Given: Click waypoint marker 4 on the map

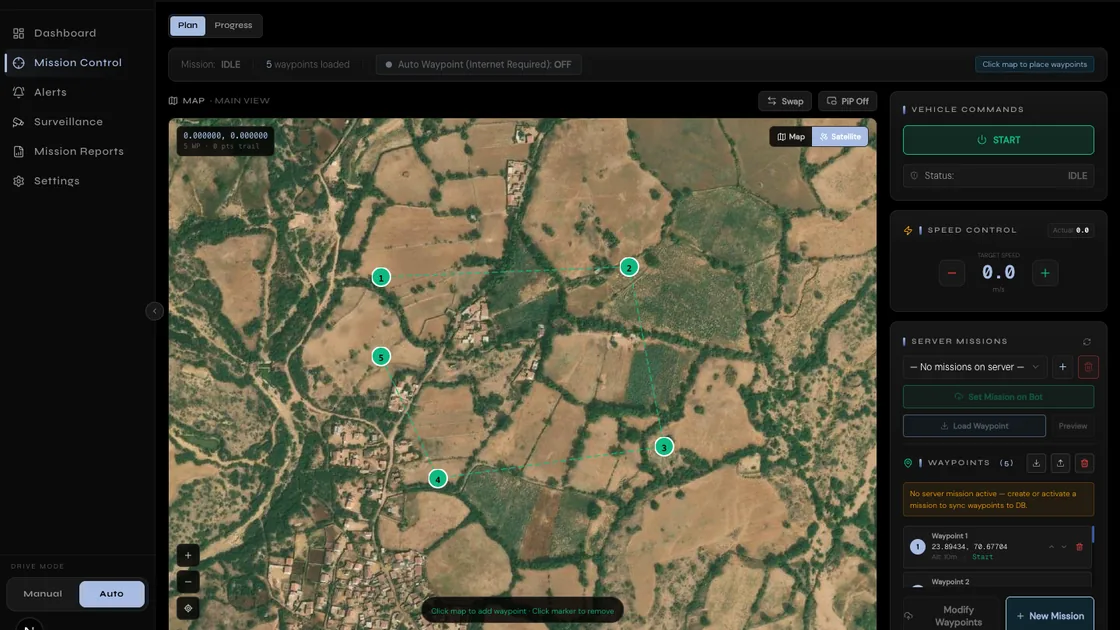Looking at the screenshot, I should coord(438,479).
